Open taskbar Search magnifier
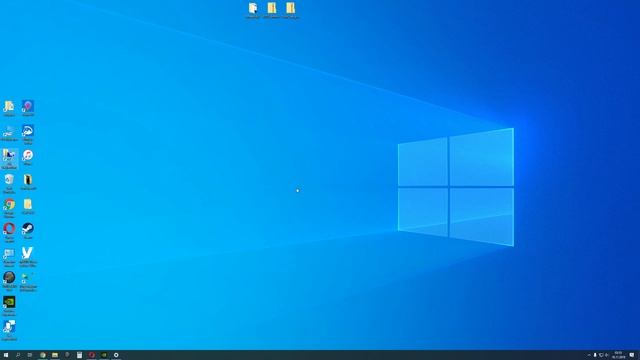The height and width of the screenshot is (360, 640). tap(18, 355)
